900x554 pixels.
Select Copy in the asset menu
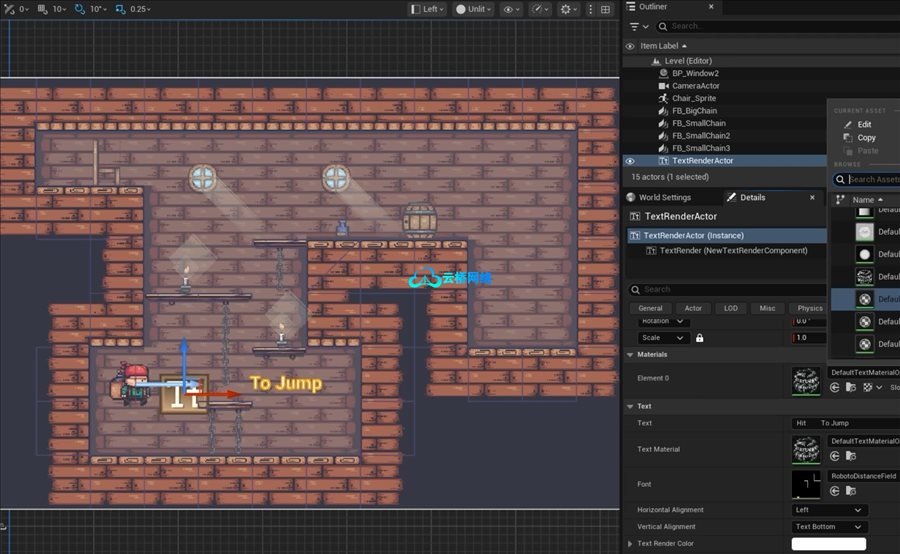click(866, 138)
